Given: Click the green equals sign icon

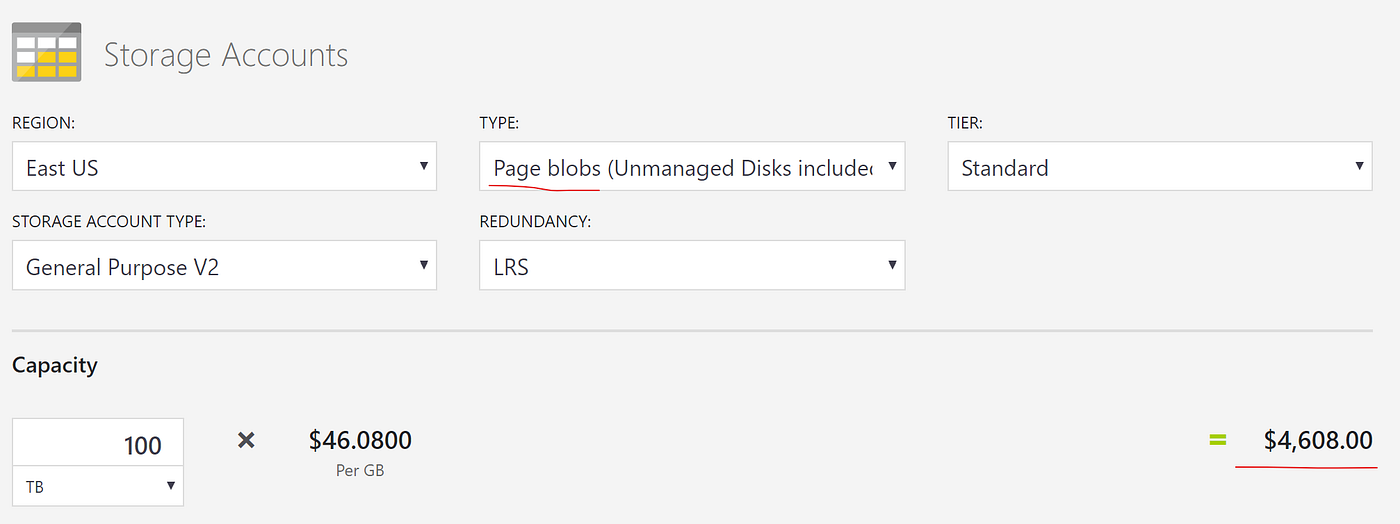Looking at the screenshot, I should pos(1217,440).
